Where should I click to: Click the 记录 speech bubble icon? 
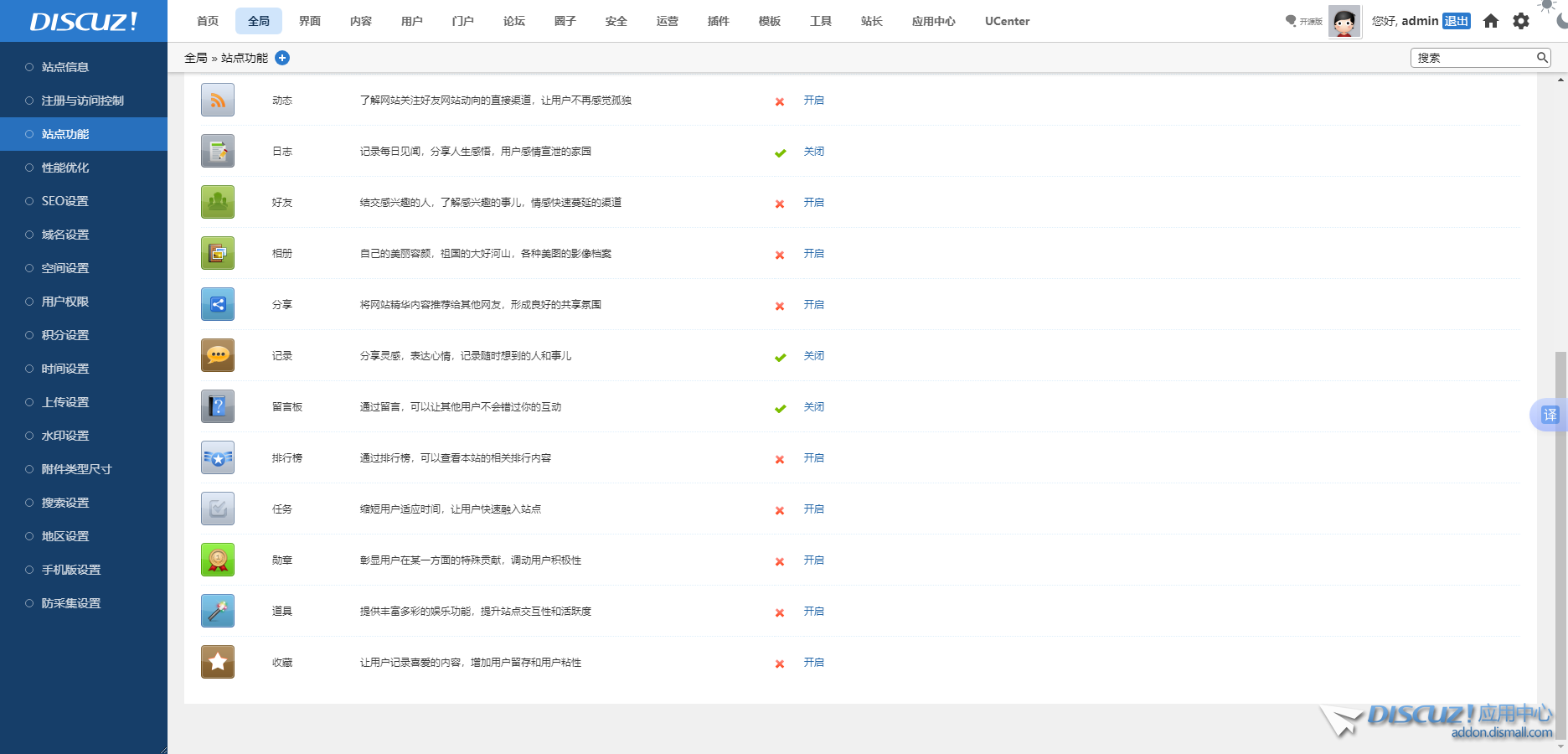coord(218,356)
